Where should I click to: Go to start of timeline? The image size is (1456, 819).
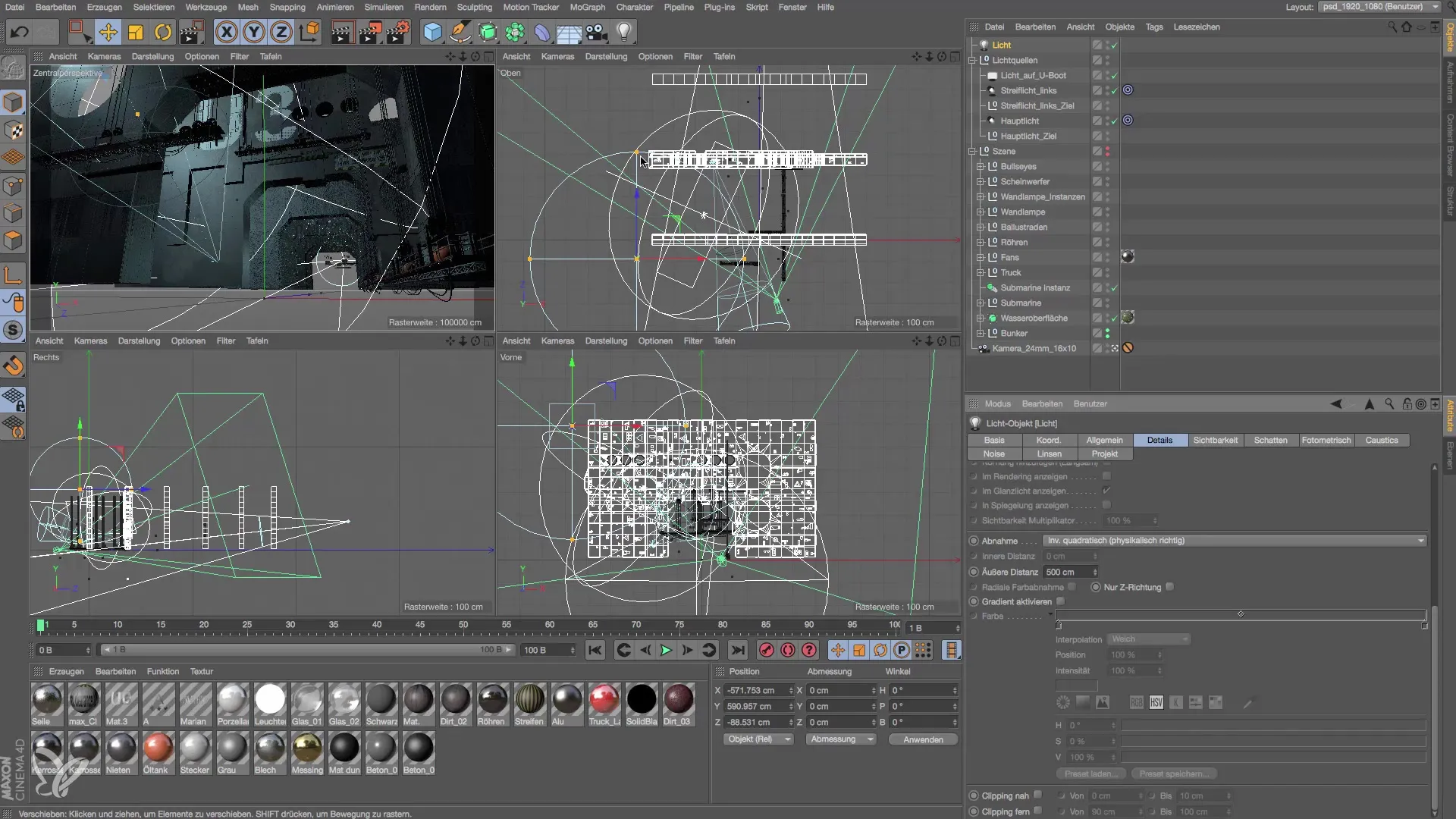595,650
